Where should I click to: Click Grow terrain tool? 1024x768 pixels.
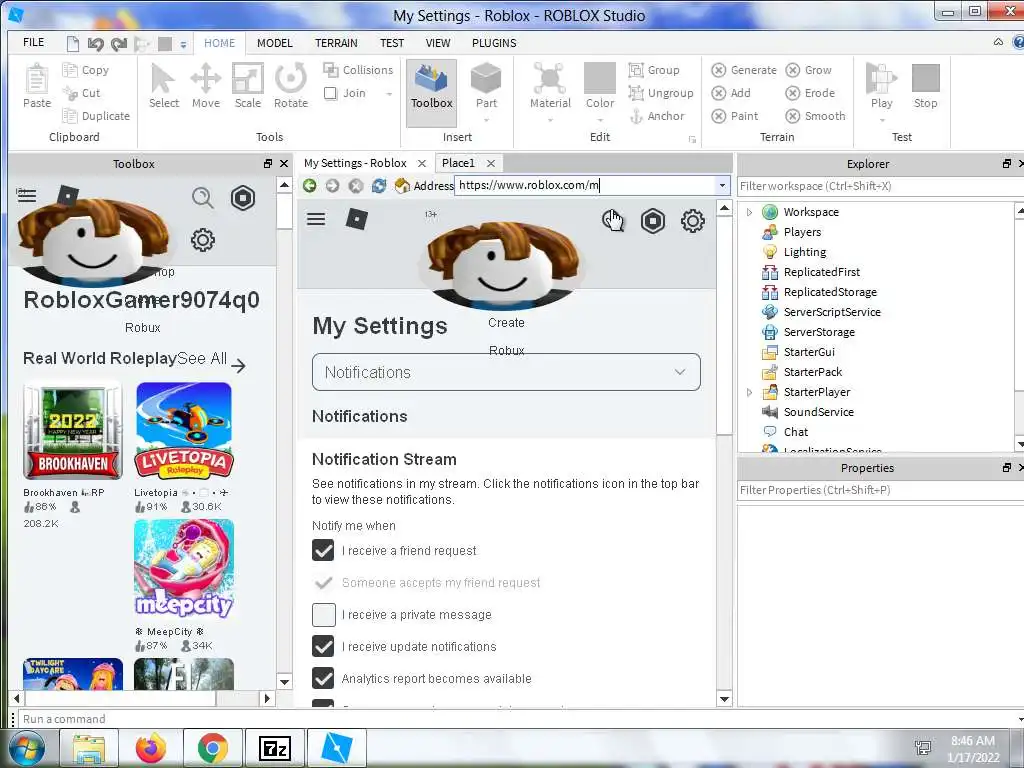pyautogui.click(x=808, y=70)
